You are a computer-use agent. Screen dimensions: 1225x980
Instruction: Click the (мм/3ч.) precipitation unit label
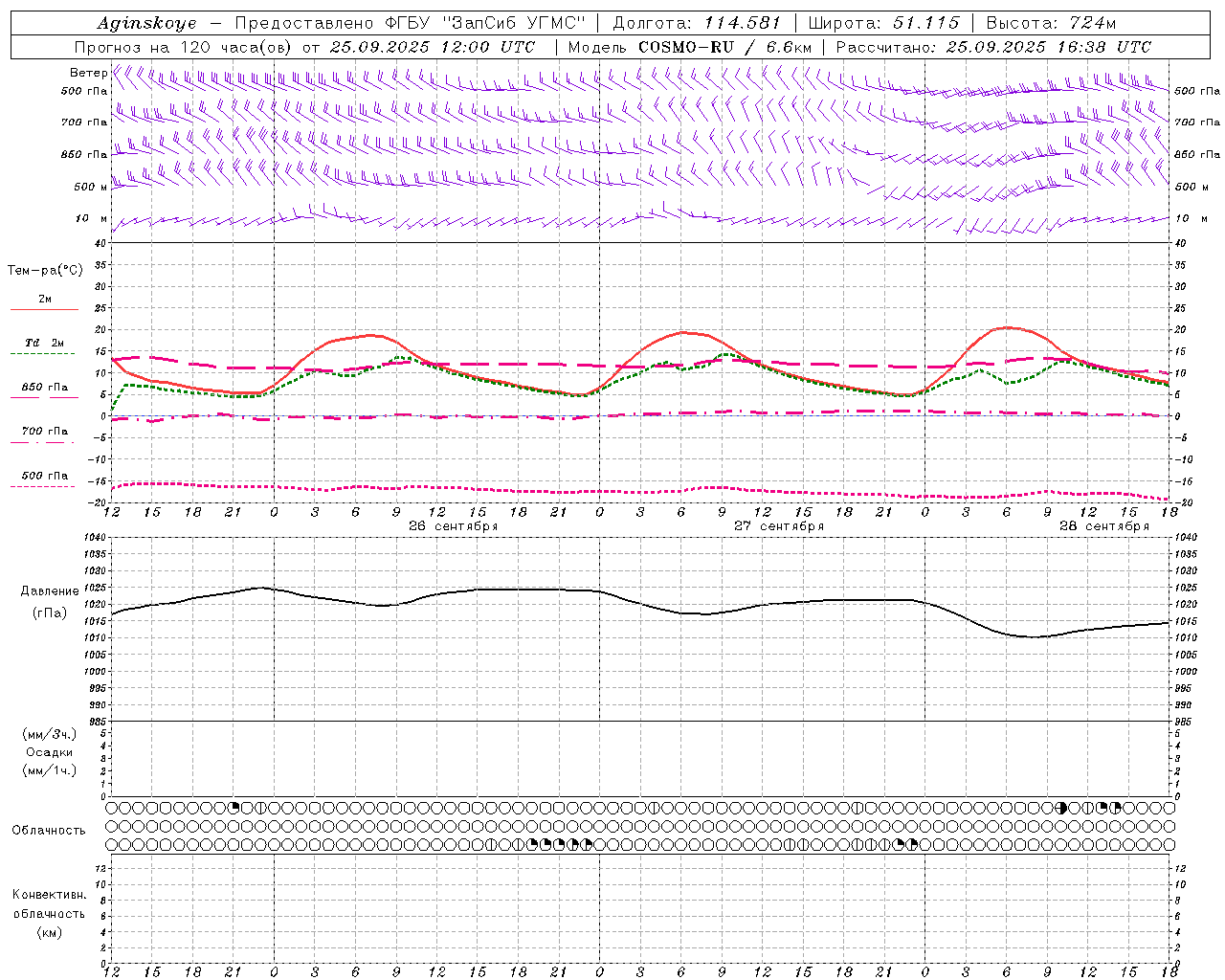(x=50, y=734)
